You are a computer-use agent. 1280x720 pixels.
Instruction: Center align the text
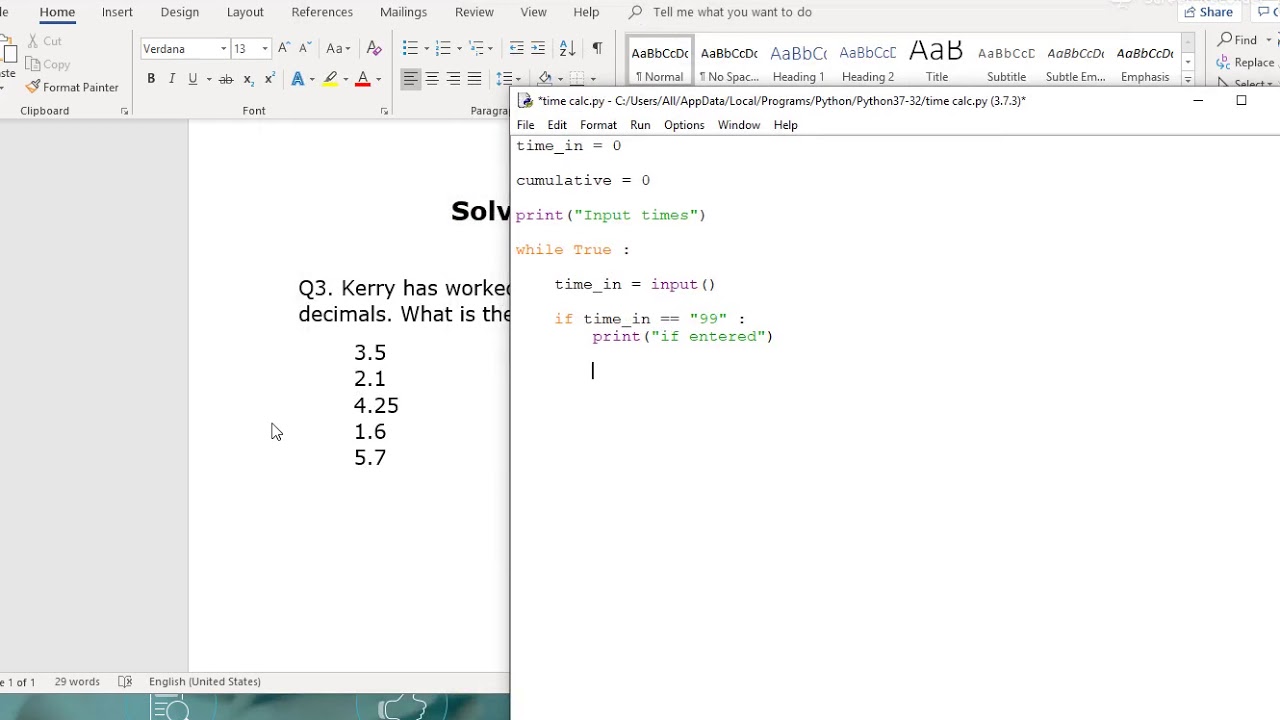point(432,79)
